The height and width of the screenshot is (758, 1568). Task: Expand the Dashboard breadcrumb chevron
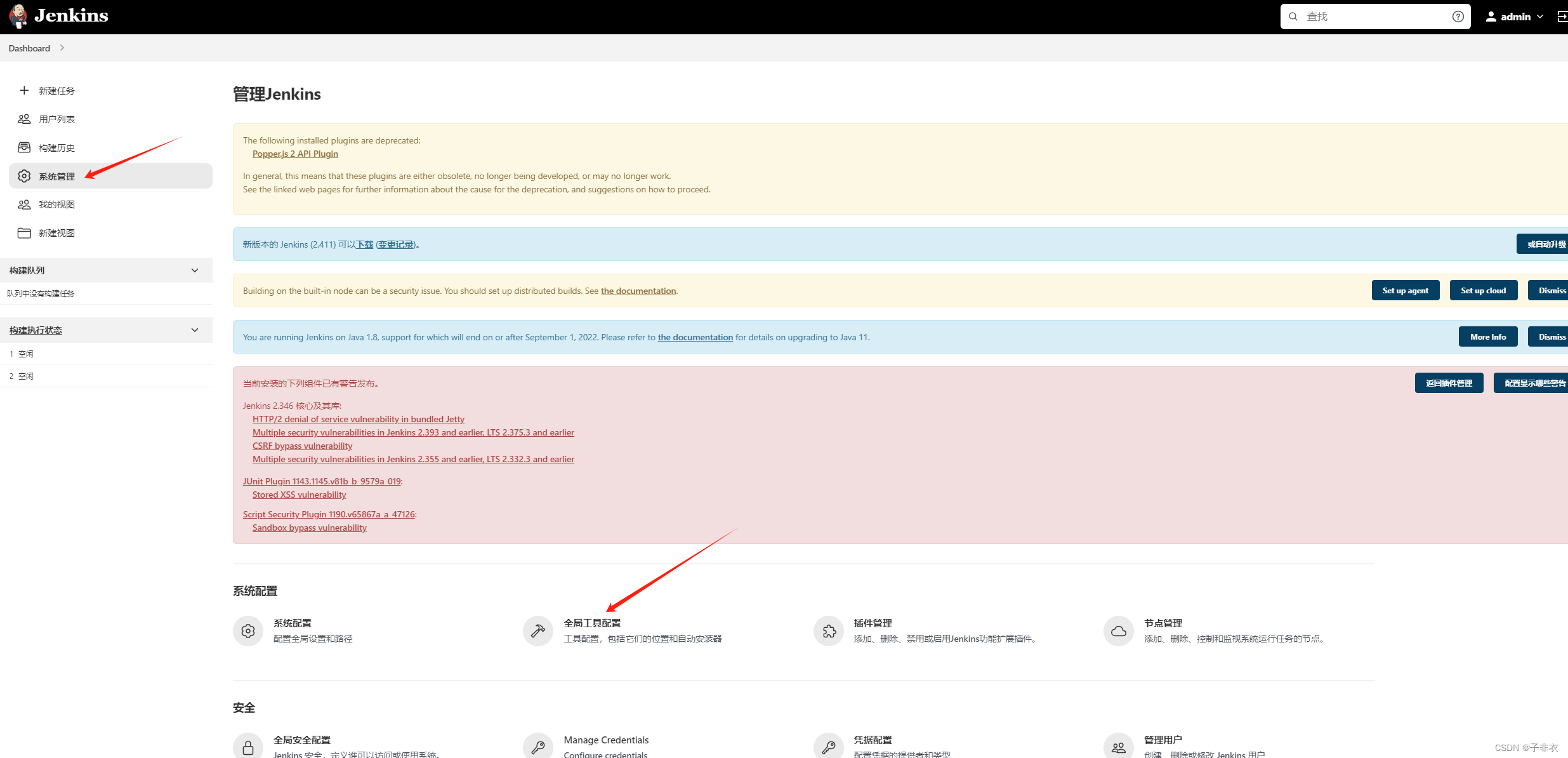[x=62, y=48]
